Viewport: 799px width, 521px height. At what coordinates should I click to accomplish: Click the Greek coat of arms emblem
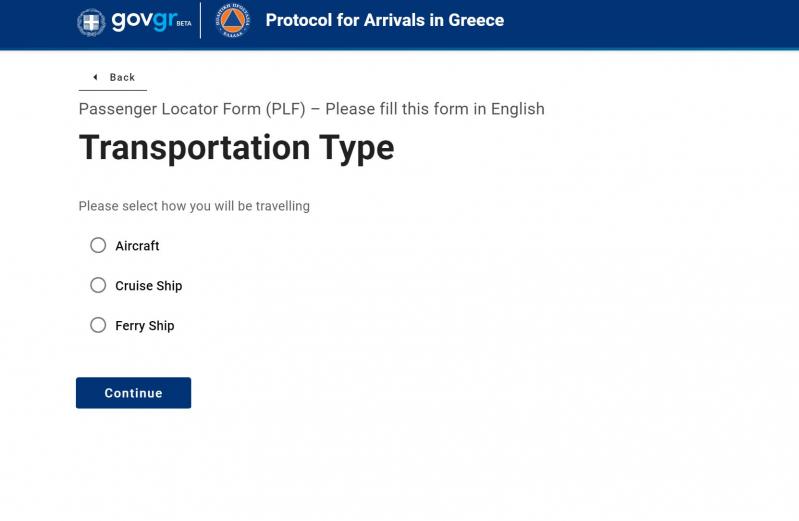coord(91,22)
